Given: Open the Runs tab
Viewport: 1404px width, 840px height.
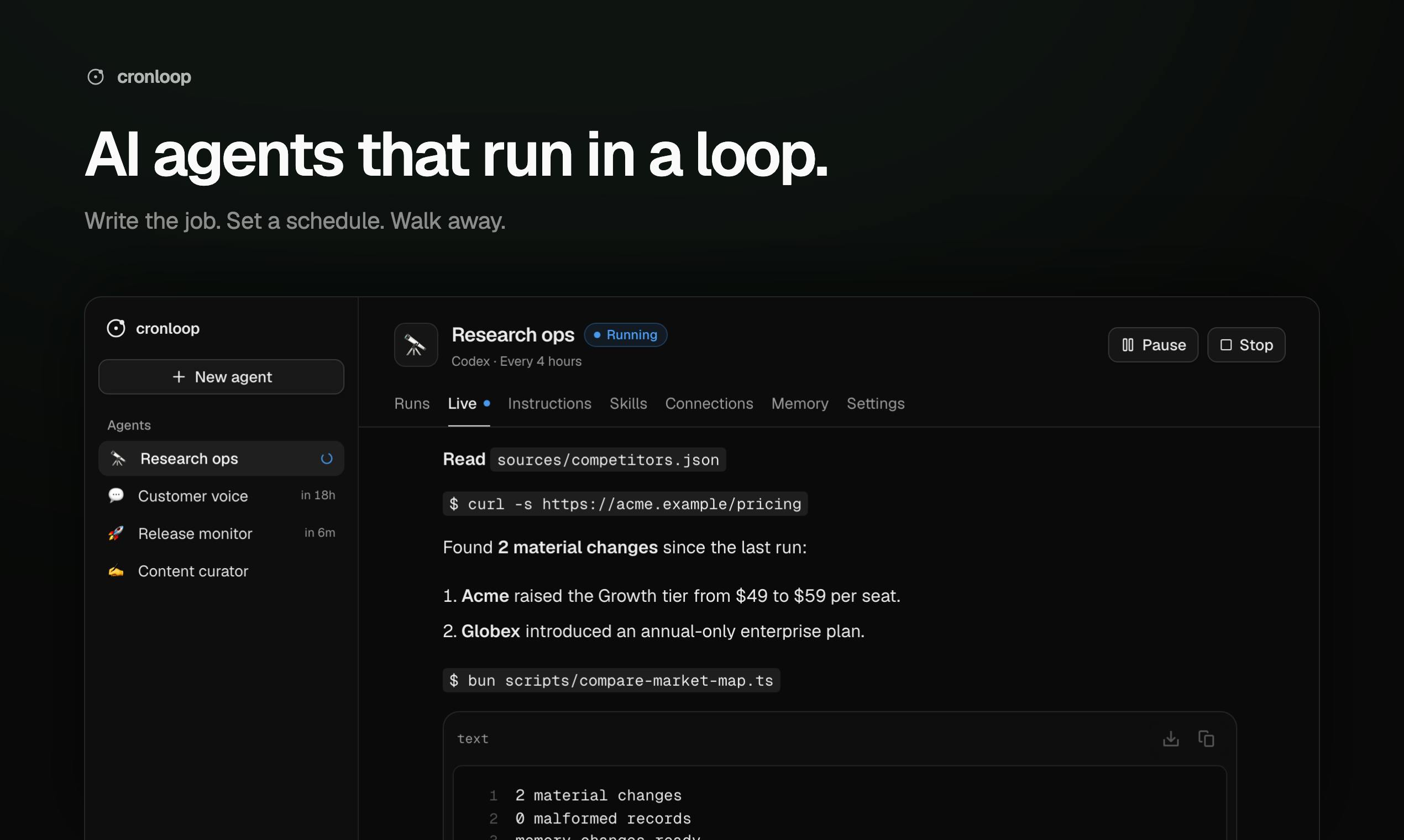Looking at the screenshot, I should (412, 403).
